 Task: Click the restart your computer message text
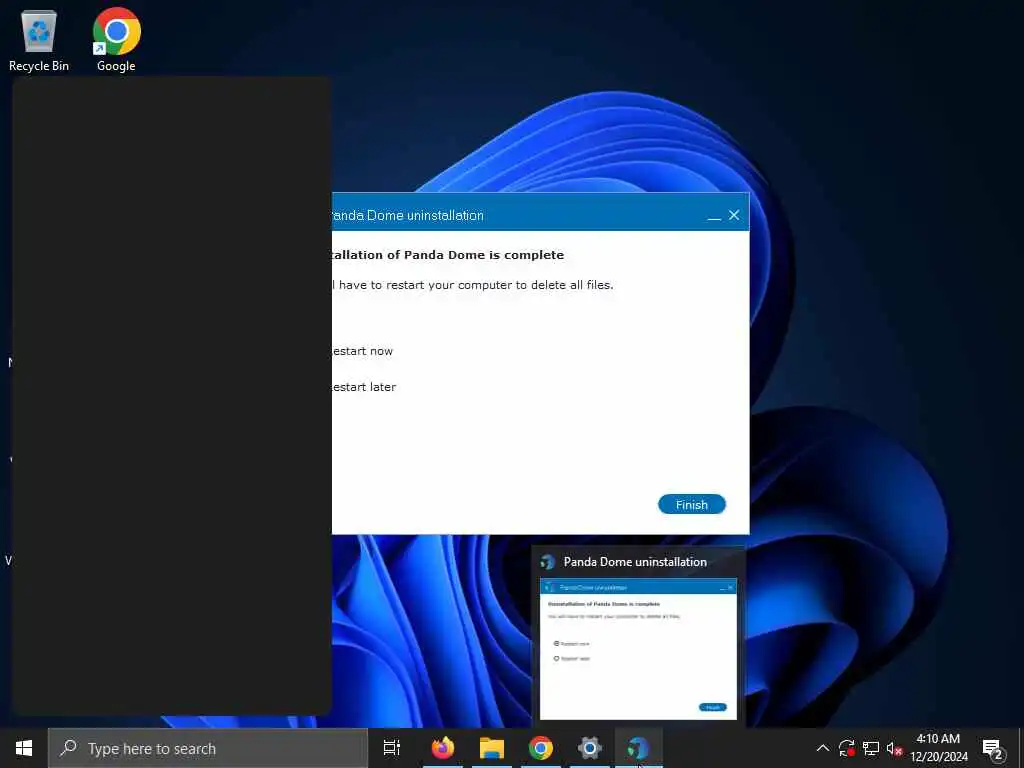click(473, 285)
